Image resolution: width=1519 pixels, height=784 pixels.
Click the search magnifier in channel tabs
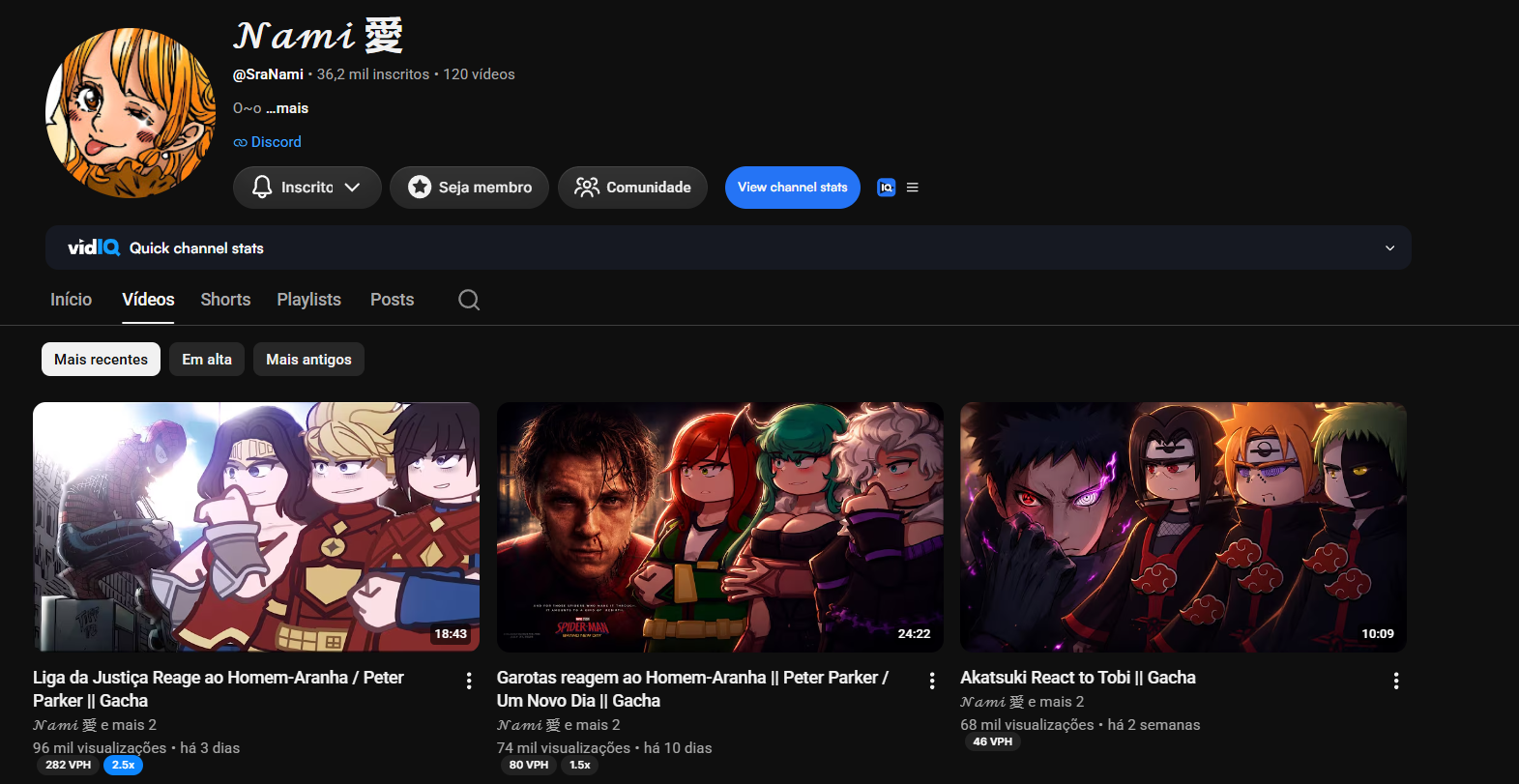(x=469, y=300)
